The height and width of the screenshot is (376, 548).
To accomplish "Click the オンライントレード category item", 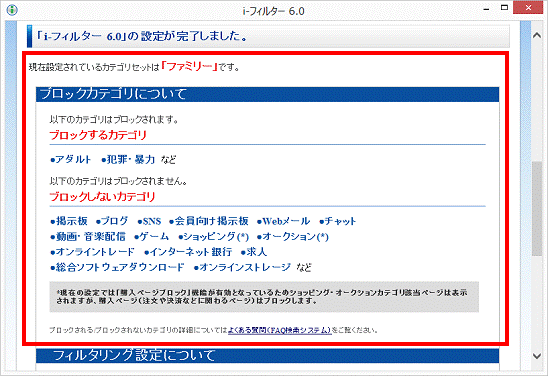I will point(92,252).
